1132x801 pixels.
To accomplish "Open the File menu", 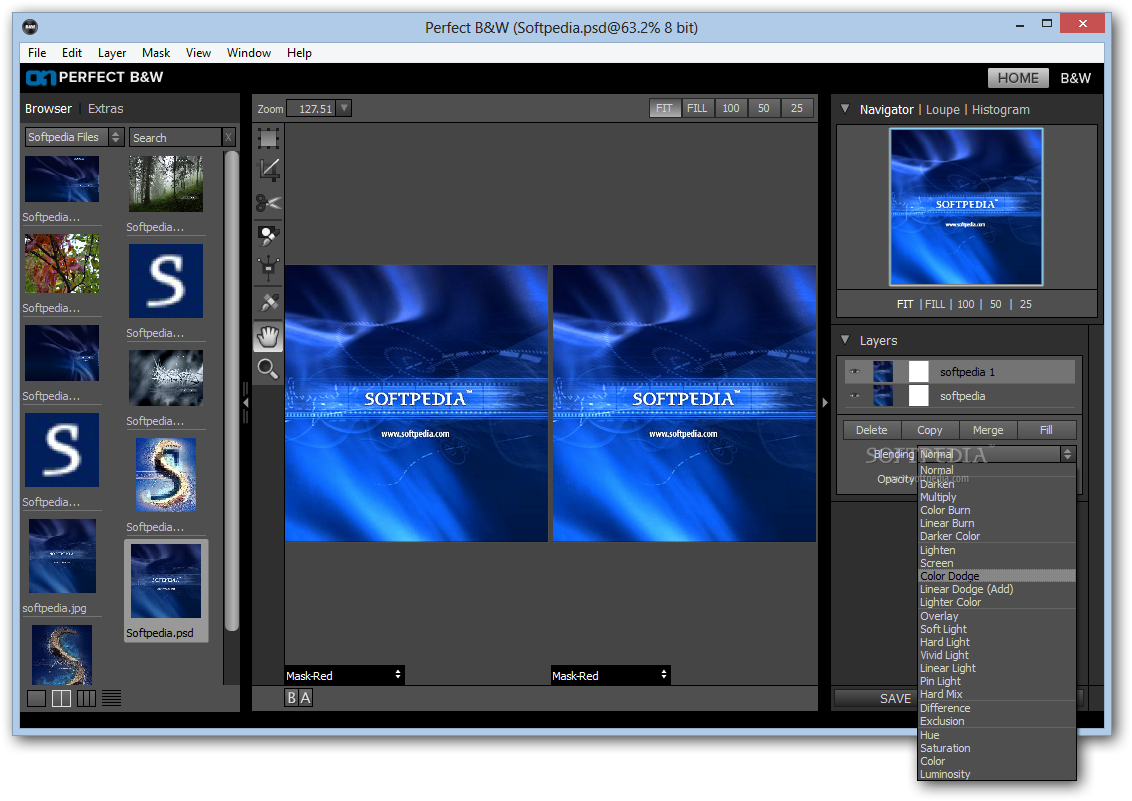I will (x=37, y=53).
